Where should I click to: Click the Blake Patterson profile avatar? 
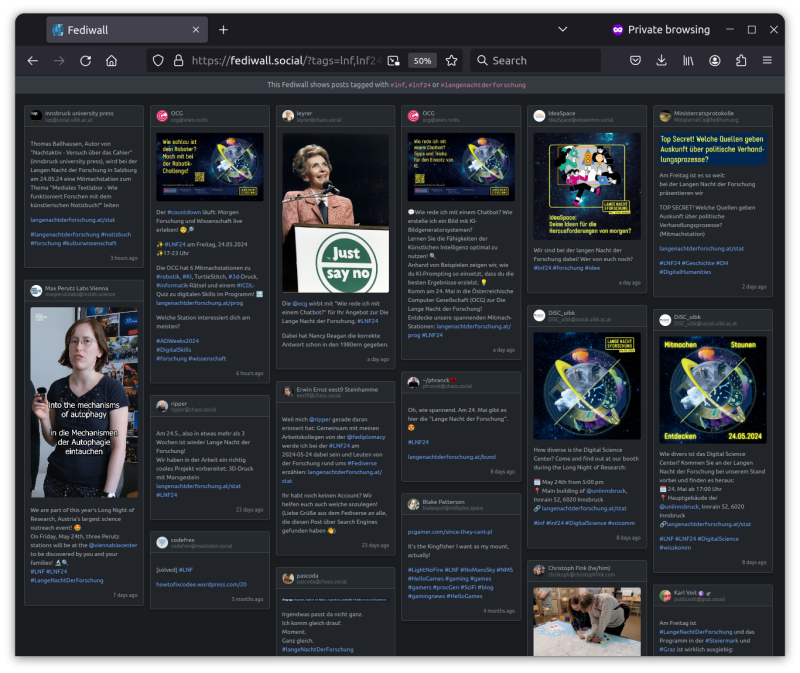click(414, 505)
